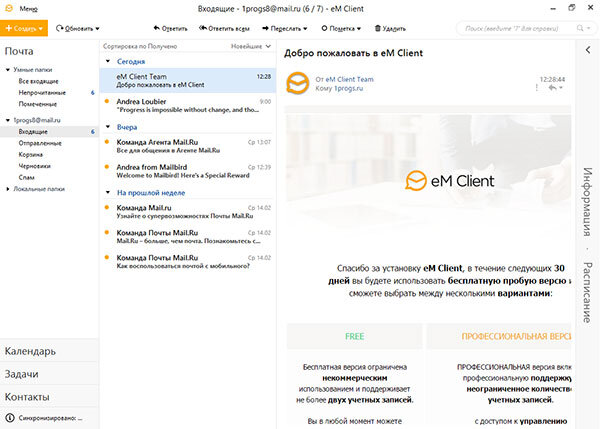Image resolution: width=600 pixels, height=429 pixels.
Task: Switch to the Календарь section
Action: pos(49,351)
